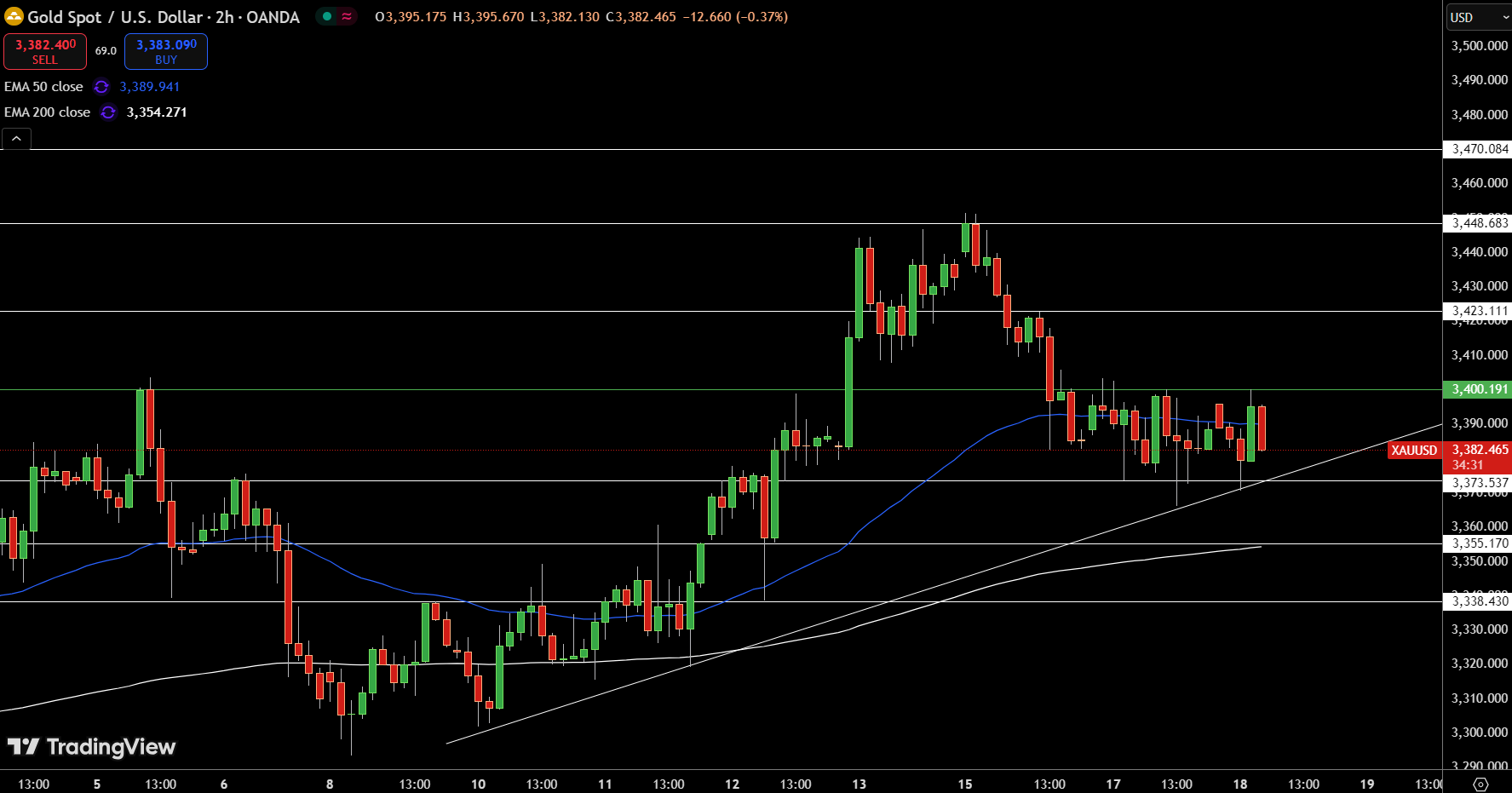Click date 8 on the time axis
Screen dimensions: 1512x793
pyautogui.click(x=330, y=784)
